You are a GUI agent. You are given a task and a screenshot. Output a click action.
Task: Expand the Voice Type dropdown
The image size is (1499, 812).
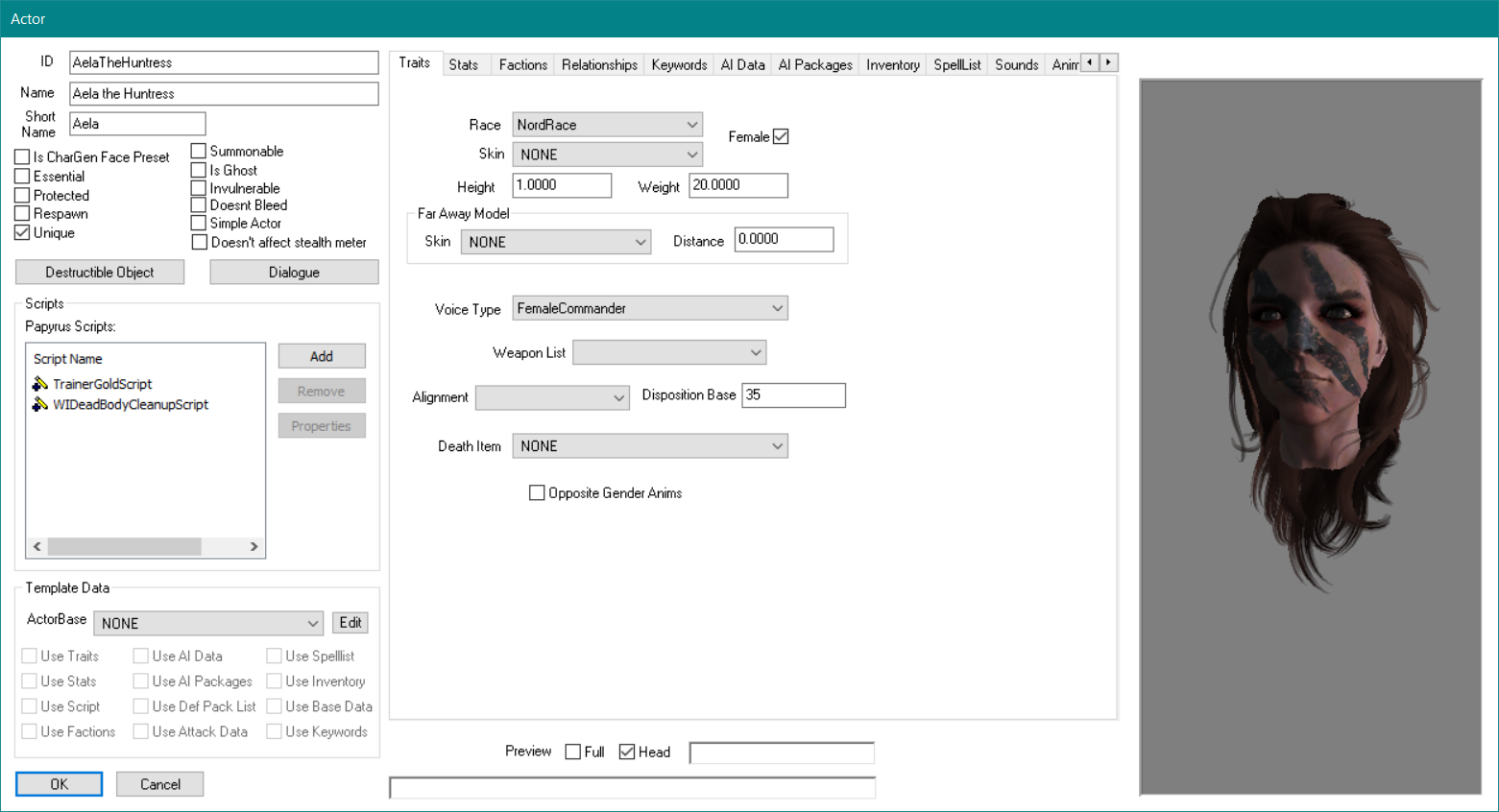click(650, 309)
